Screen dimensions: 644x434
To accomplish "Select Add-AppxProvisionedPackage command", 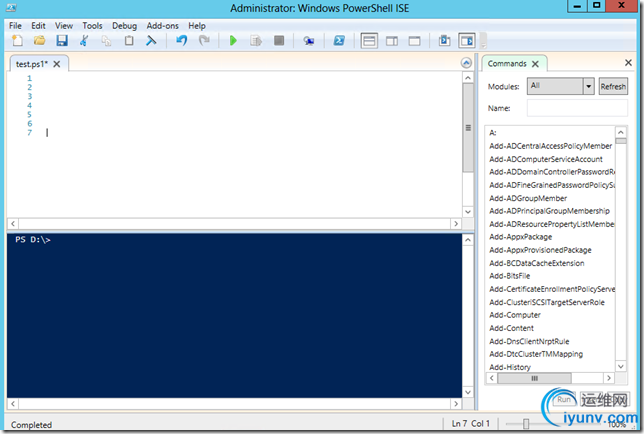I will tap(540, 250).
